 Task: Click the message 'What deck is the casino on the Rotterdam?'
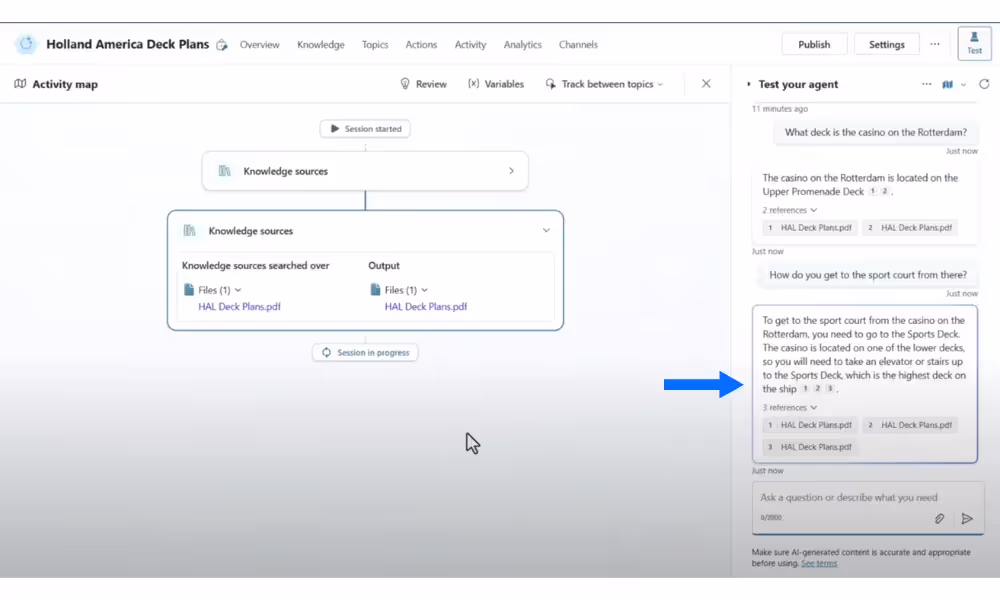coord(876,133)
